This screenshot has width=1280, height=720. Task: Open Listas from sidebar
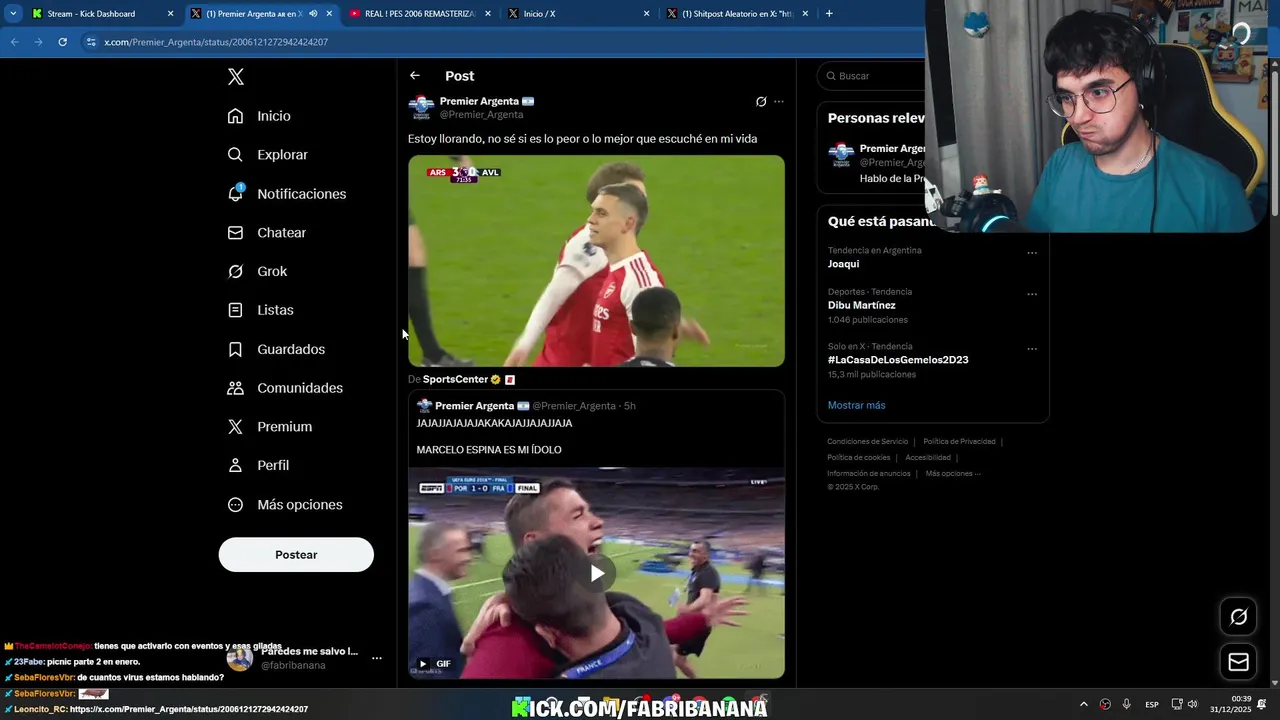click(x=260, y=310)
